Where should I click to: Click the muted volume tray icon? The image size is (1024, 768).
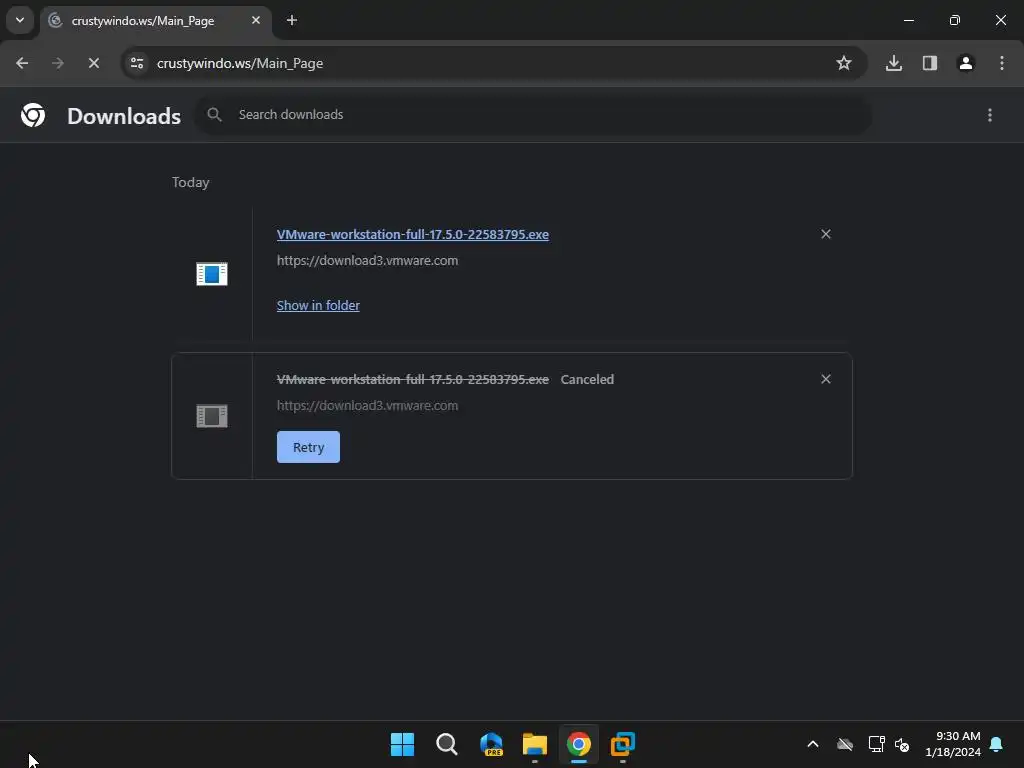[x=902, y=744]
